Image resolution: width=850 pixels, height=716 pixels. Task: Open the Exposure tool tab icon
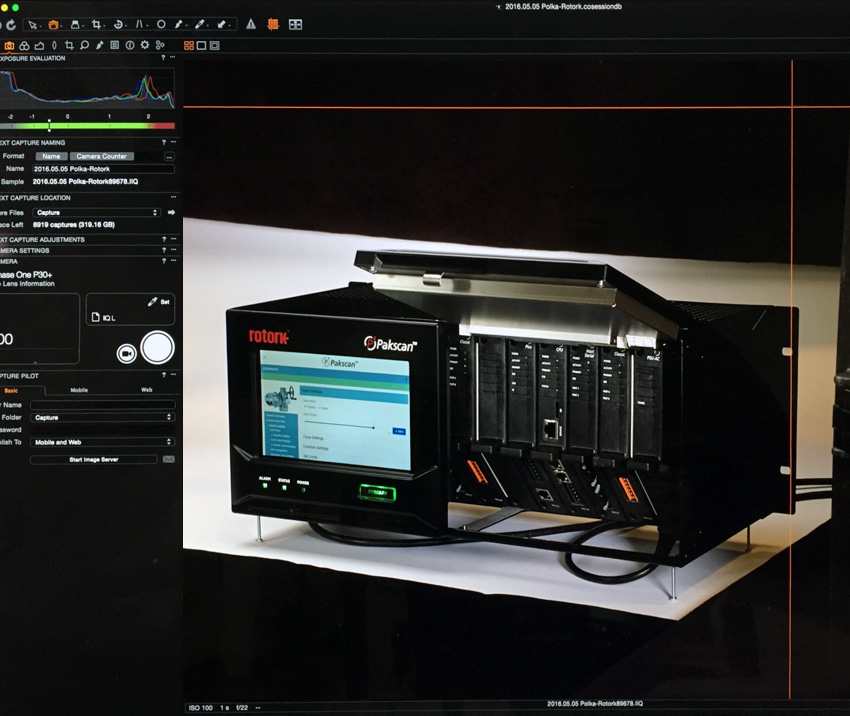(x=40, y=46)
